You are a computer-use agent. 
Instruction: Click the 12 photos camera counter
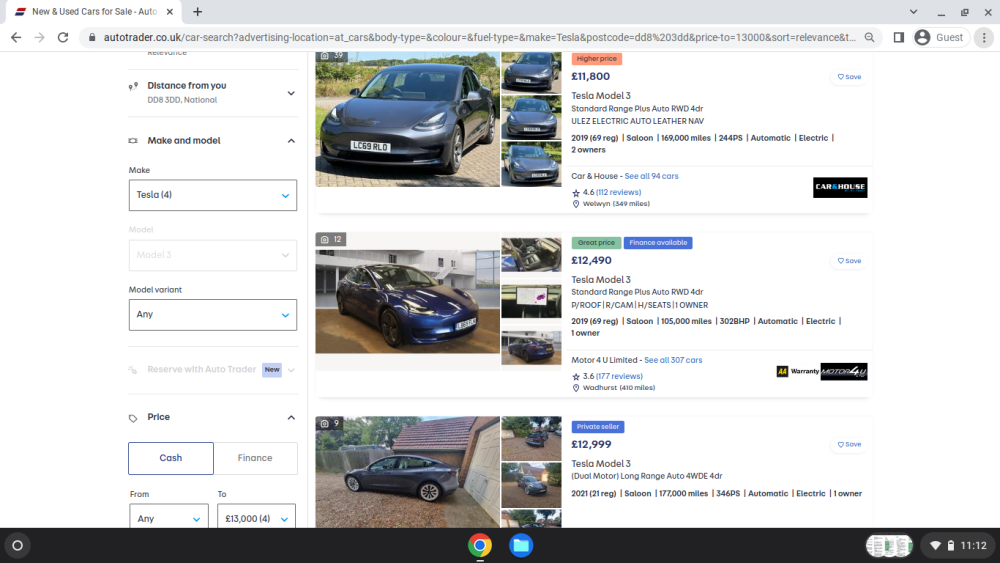pyautogui.click(x=331, y=239)
